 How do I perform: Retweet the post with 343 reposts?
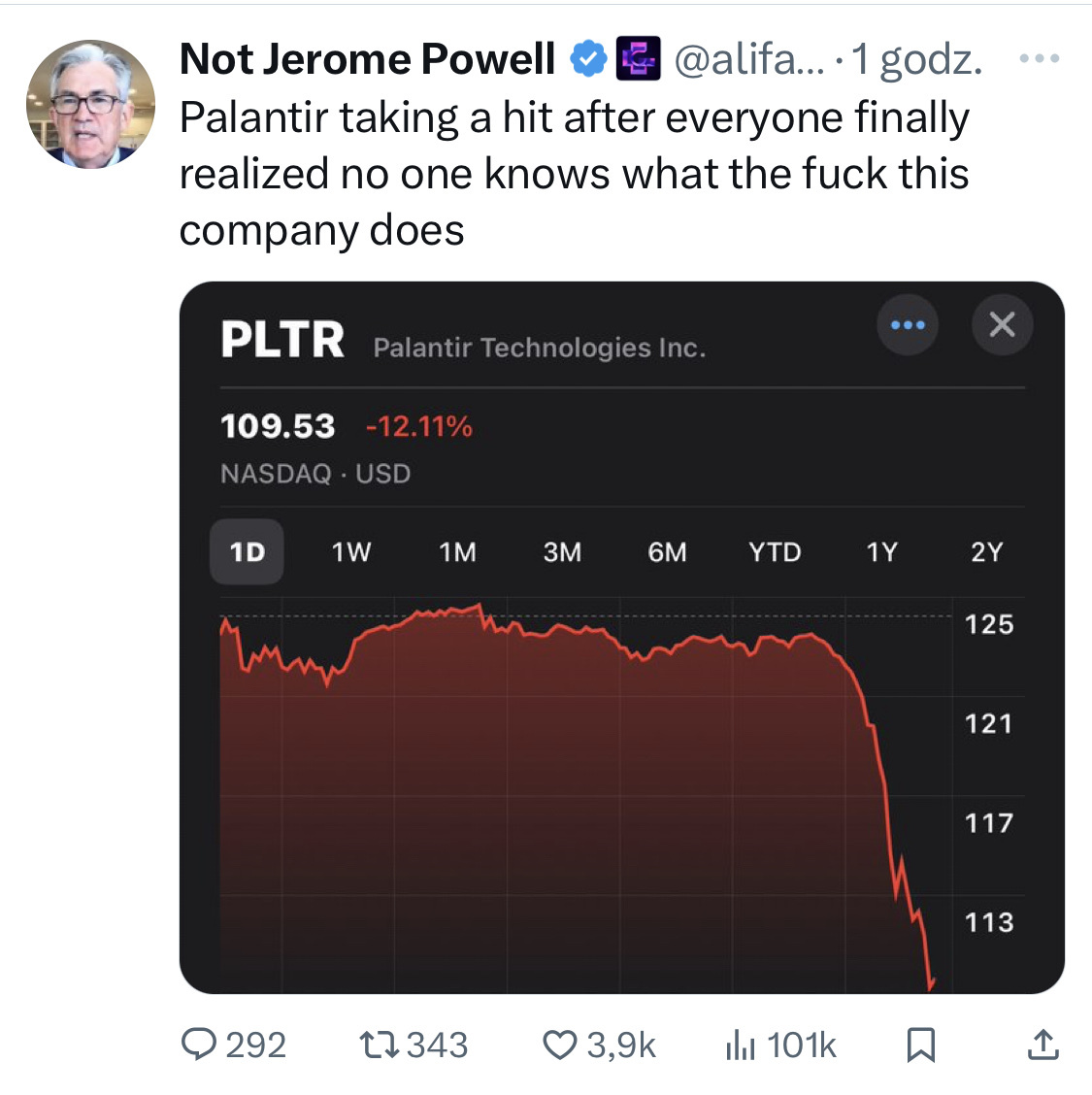(x=375, y=1045)
